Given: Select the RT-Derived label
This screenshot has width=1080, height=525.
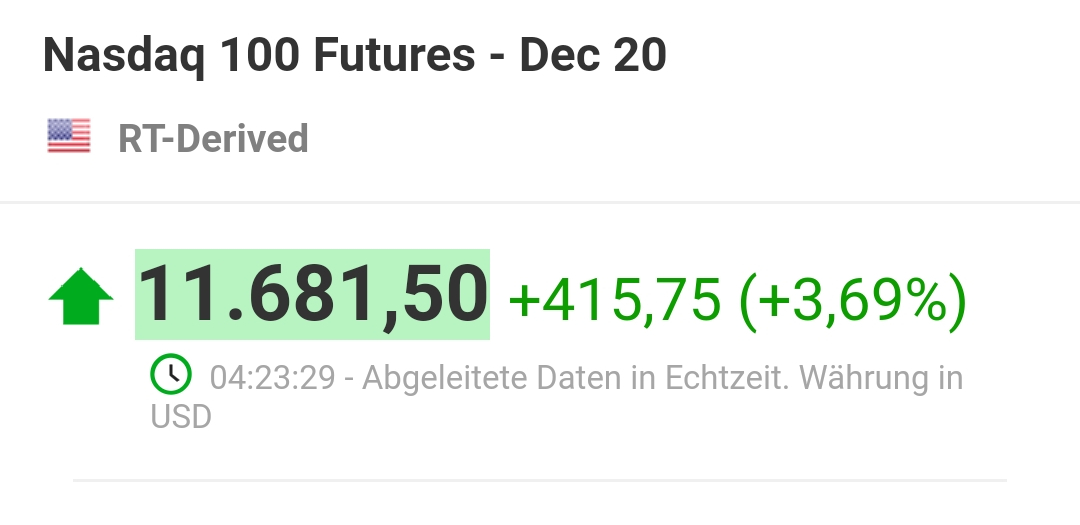Looking at the screenshot, I should (213, 138).
